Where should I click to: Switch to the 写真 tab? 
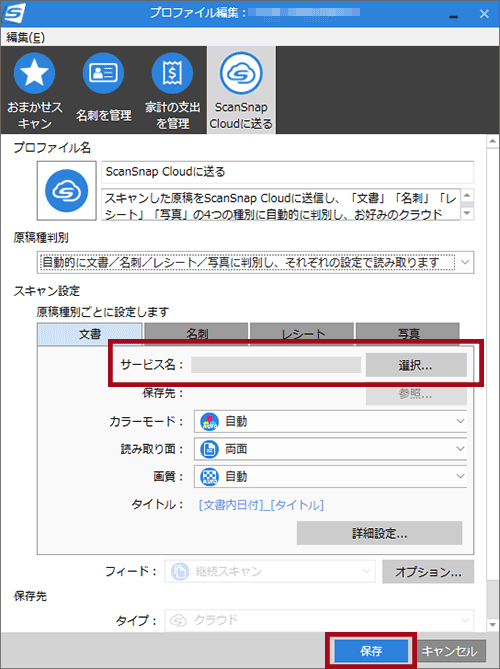tap(408, 334)
